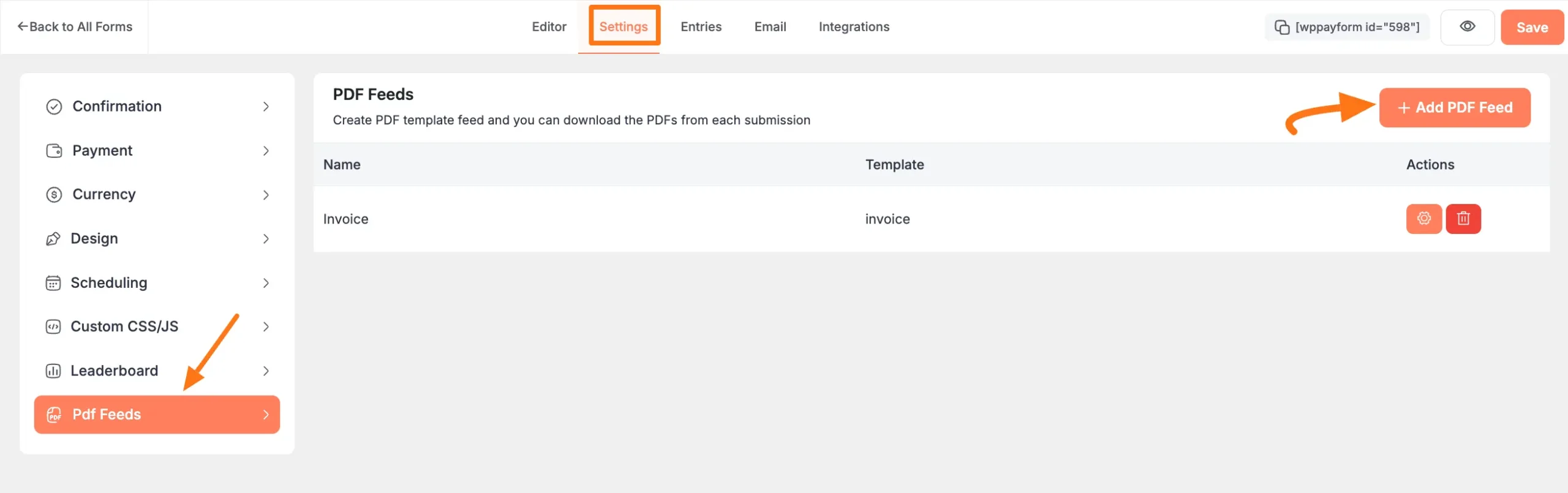Click the Confirmation checkmark icon
Image resolution: width=1568 pixels, height=493 pixels.
click(x=54, y=107)
